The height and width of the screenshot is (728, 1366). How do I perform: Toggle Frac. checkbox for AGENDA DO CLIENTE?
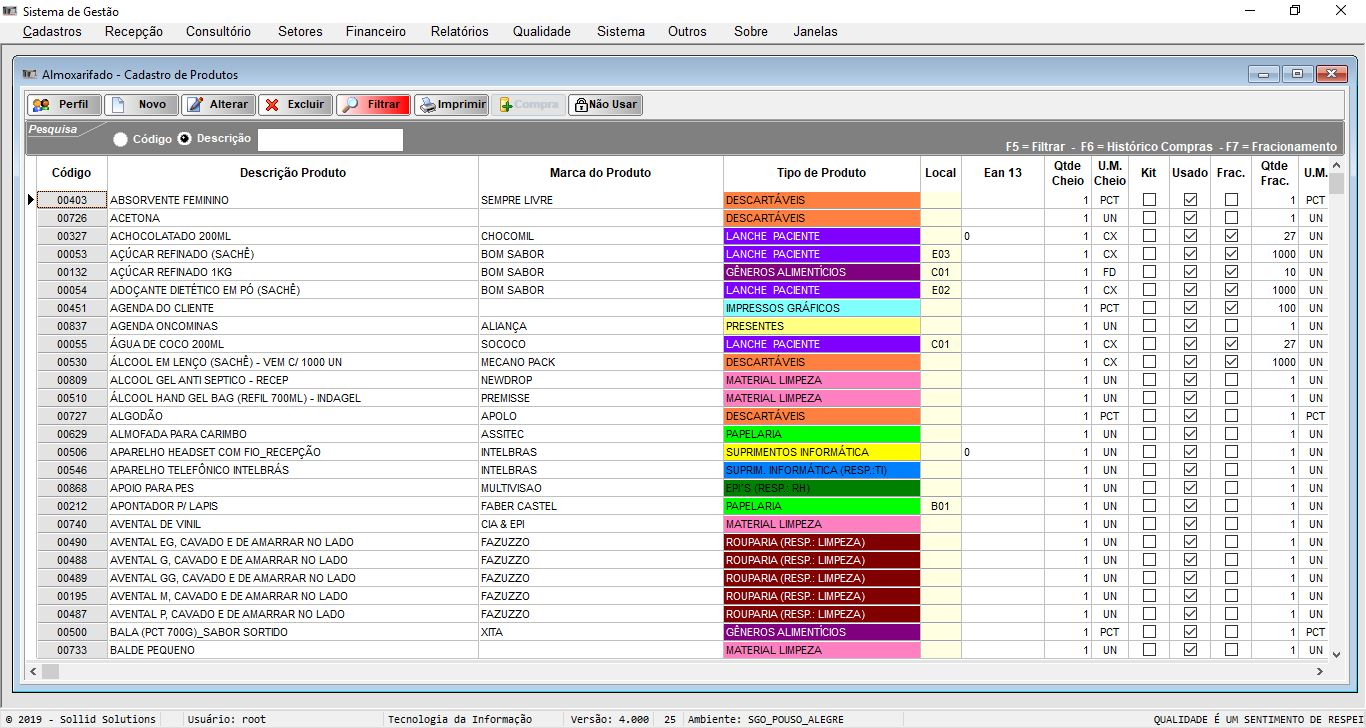[1231, 308]
